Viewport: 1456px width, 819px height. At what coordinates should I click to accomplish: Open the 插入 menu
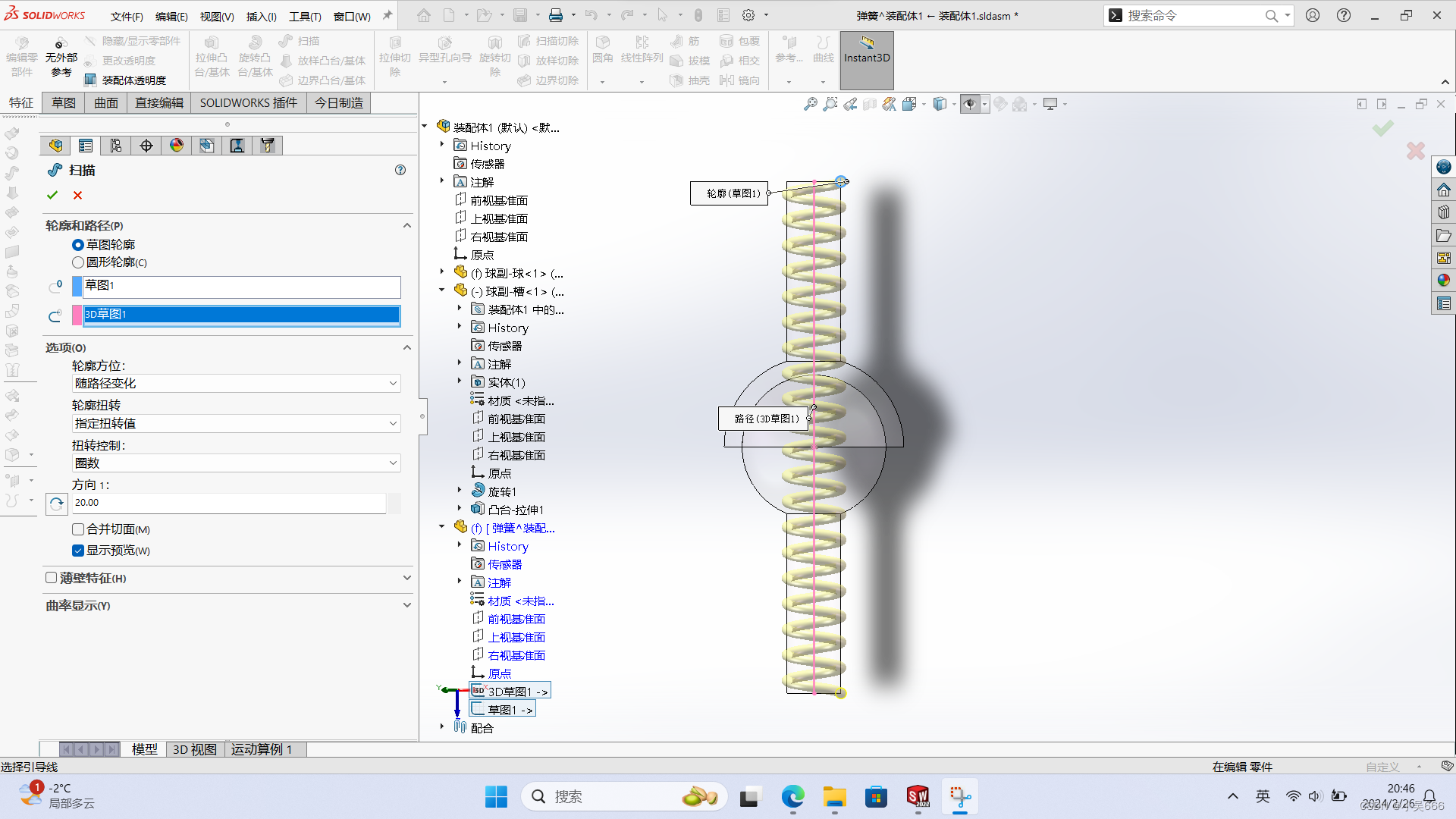click(x=261, y=17)
